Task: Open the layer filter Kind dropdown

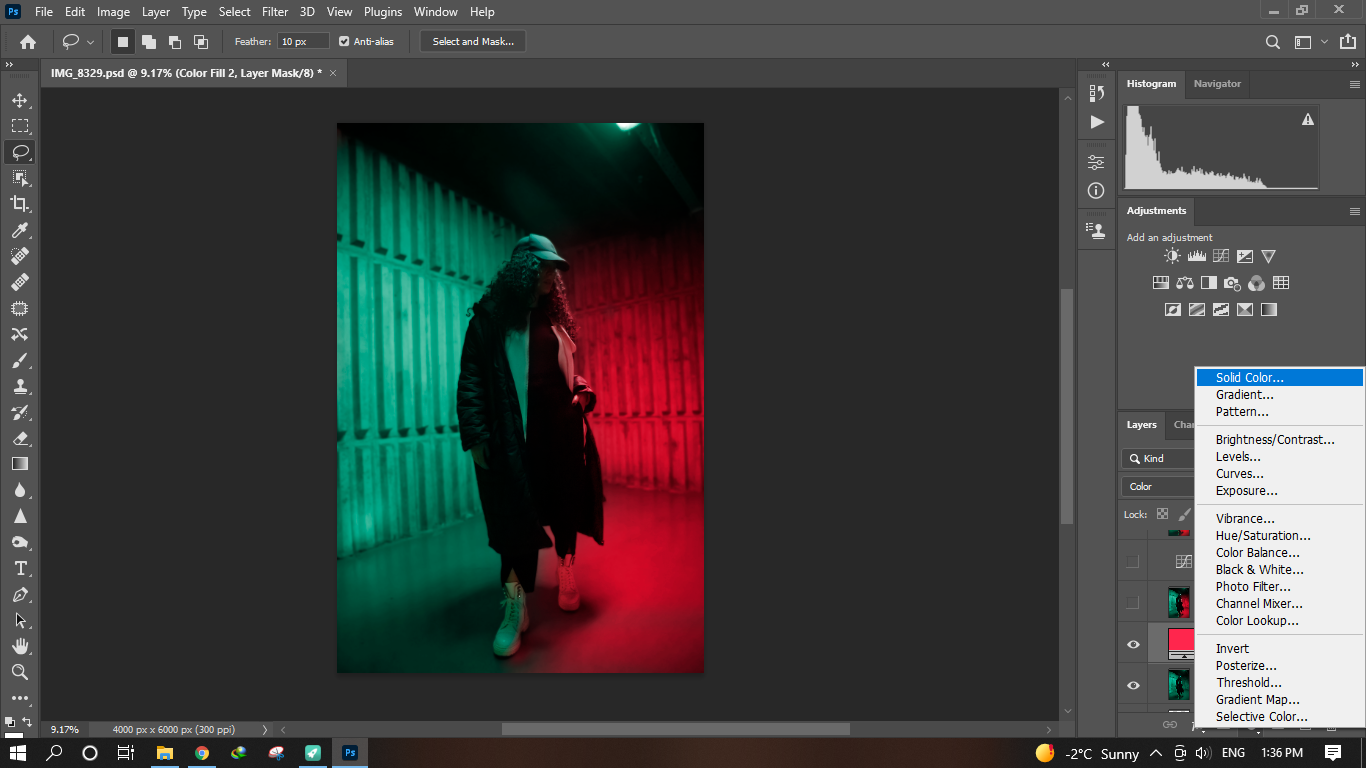Action: (x=1158, y=459)
